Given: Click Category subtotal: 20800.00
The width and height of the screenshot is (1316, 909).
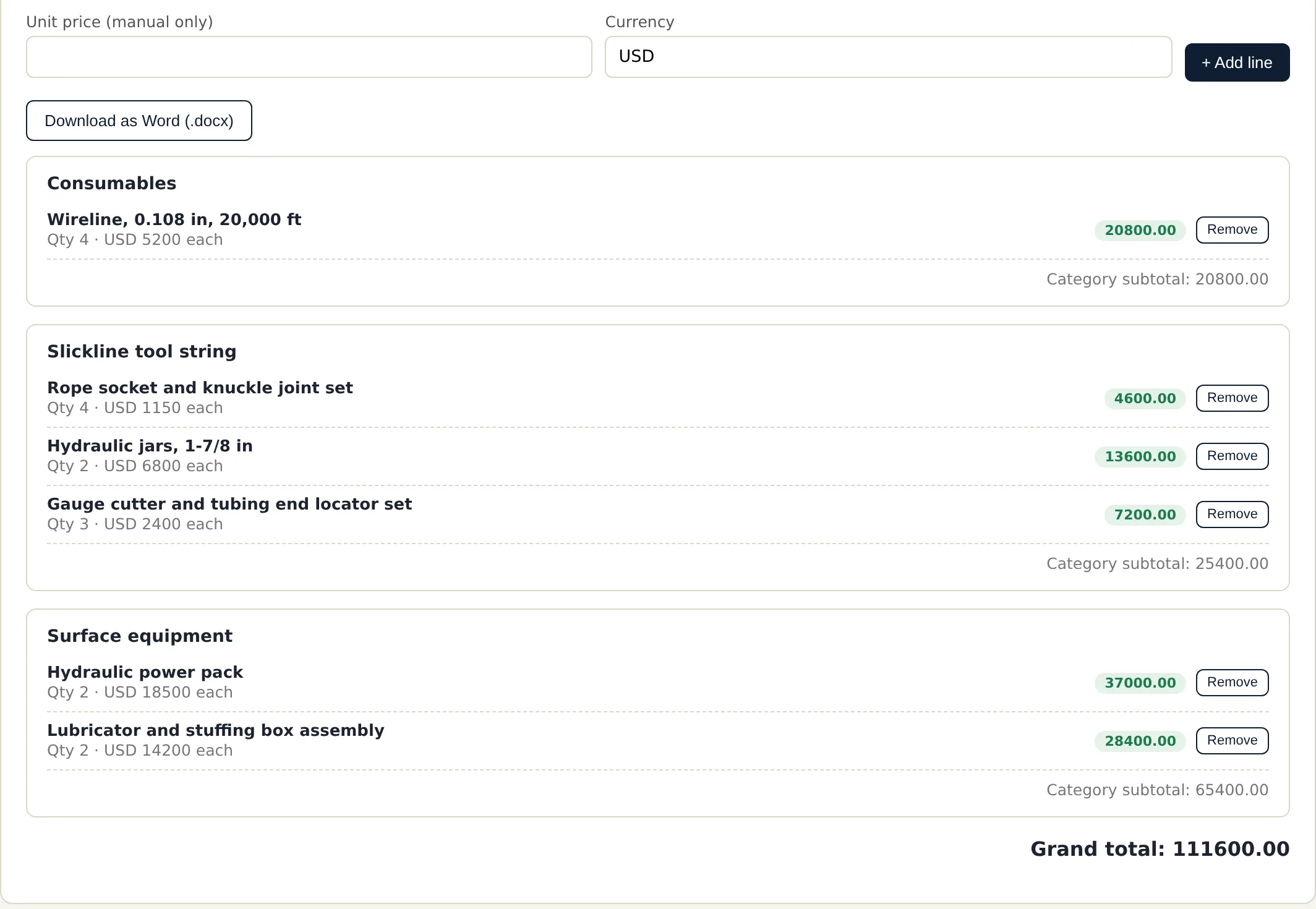Looking at the screenshot, I should tap(1157, 280).
